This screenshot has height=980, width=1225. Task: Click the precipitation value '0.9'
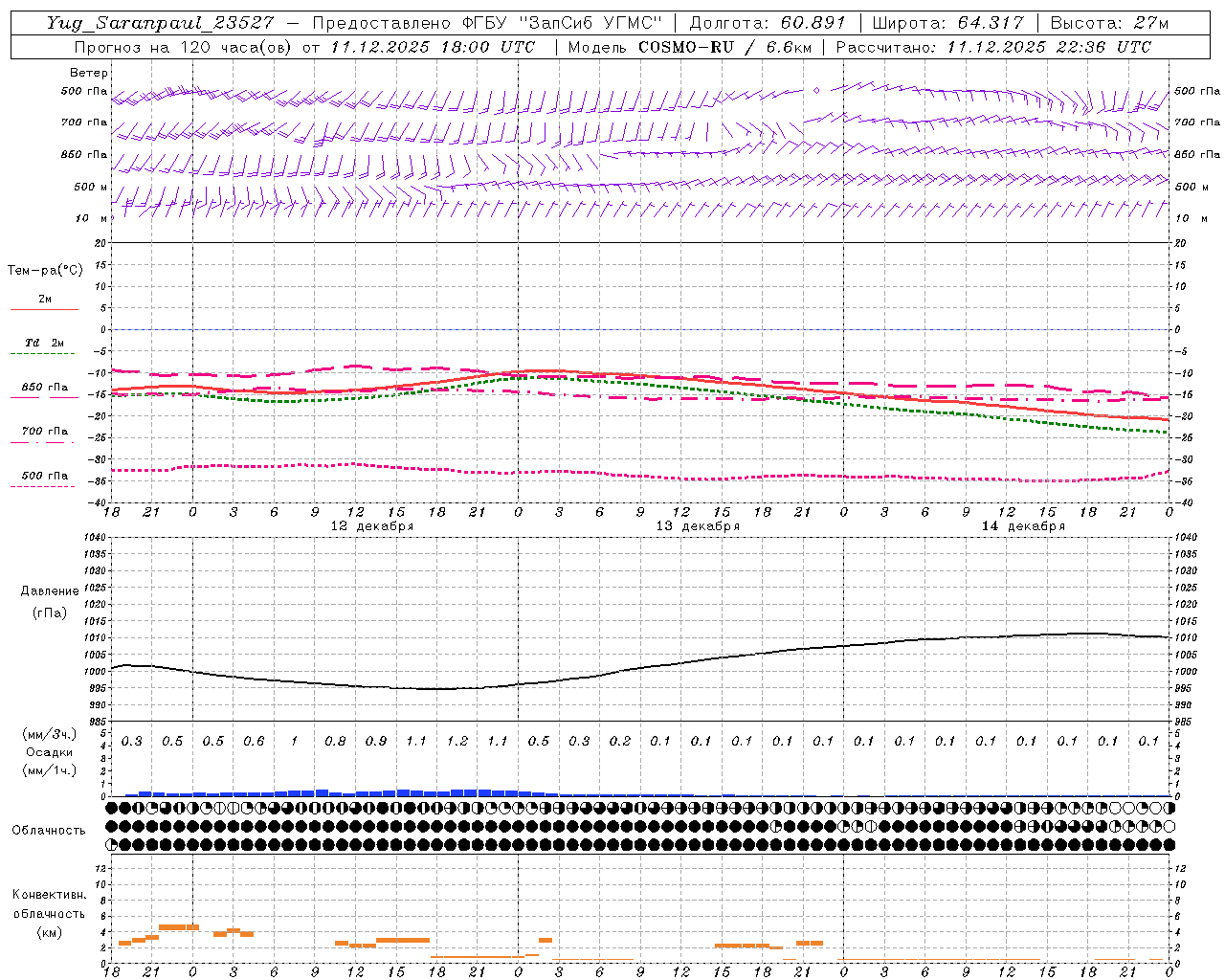376,742
